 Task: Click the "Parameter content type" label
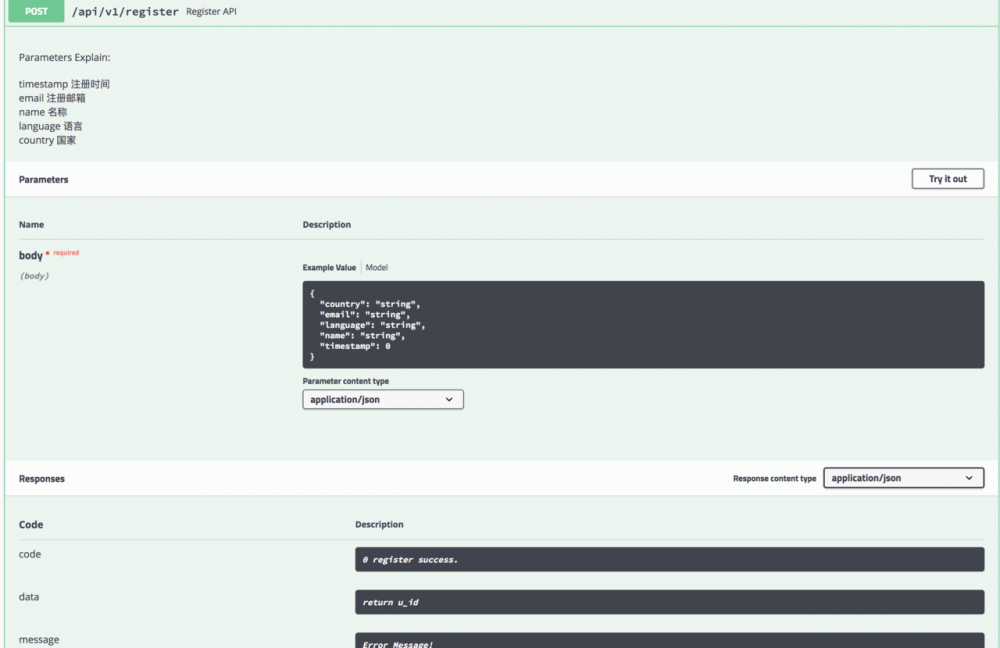[x=346, y=381]
